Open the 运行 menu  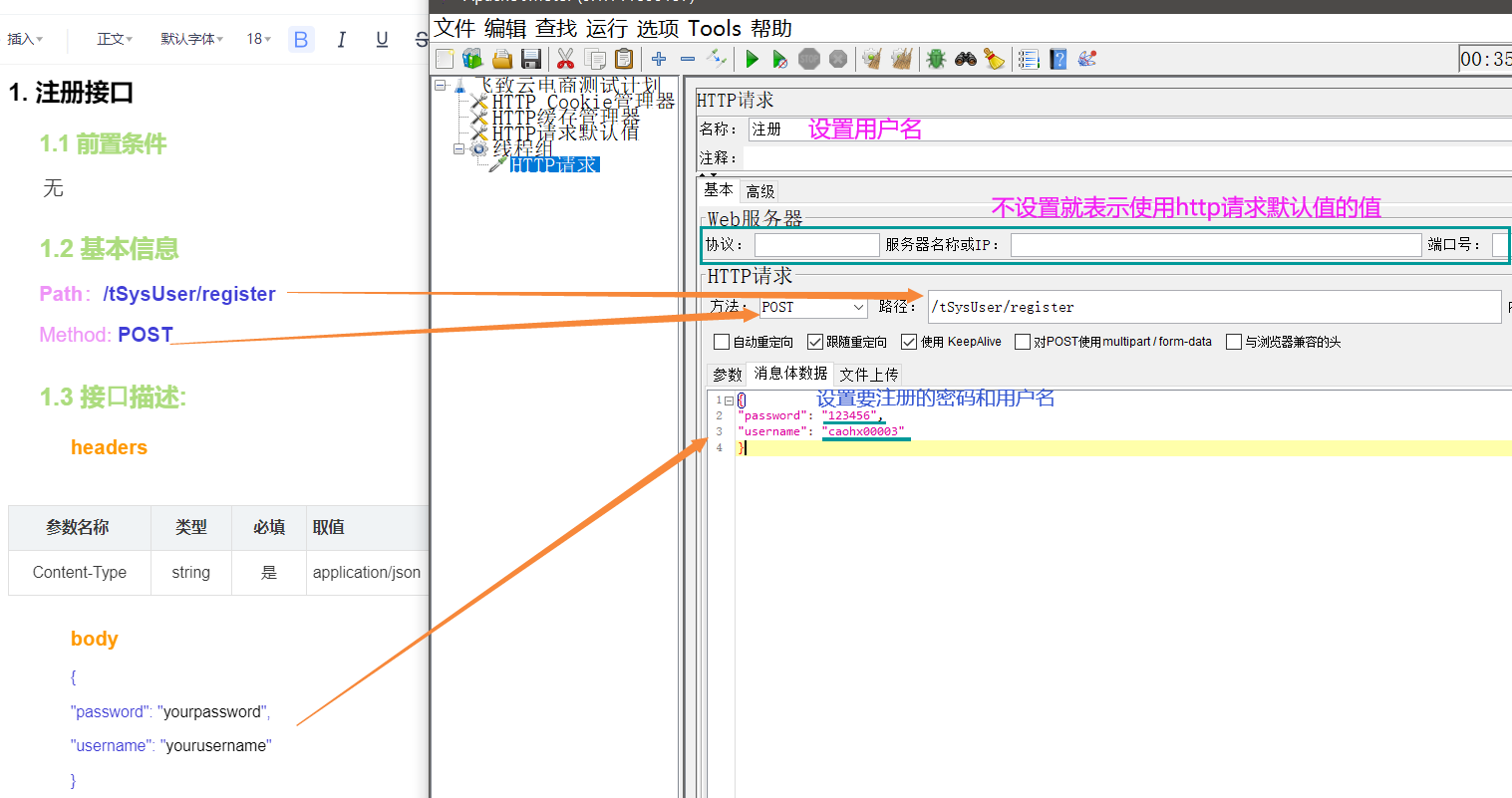606,27
